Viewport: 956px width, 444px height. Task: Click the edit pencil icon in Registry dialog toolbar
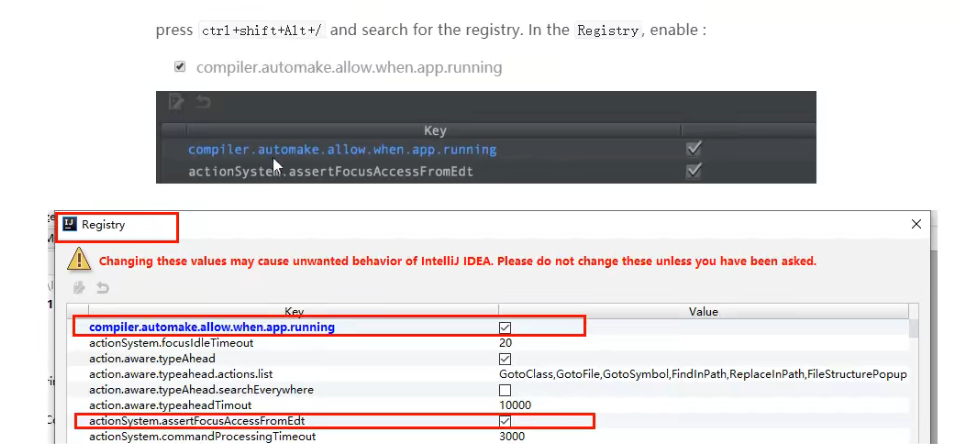(79, 288)
